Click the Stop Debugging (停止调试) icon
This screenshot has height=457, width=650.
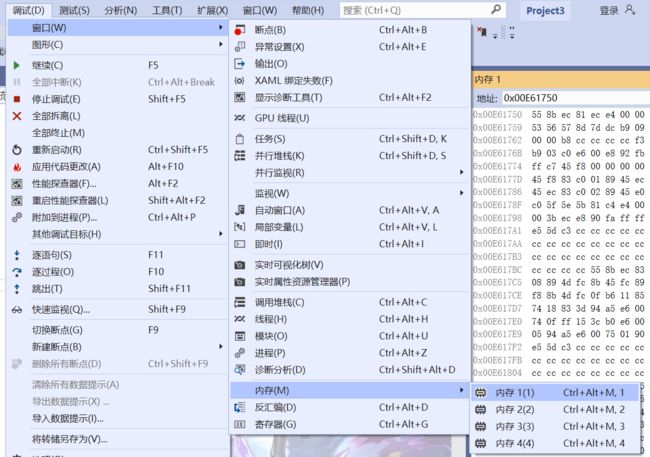click(x=17, y=99)
